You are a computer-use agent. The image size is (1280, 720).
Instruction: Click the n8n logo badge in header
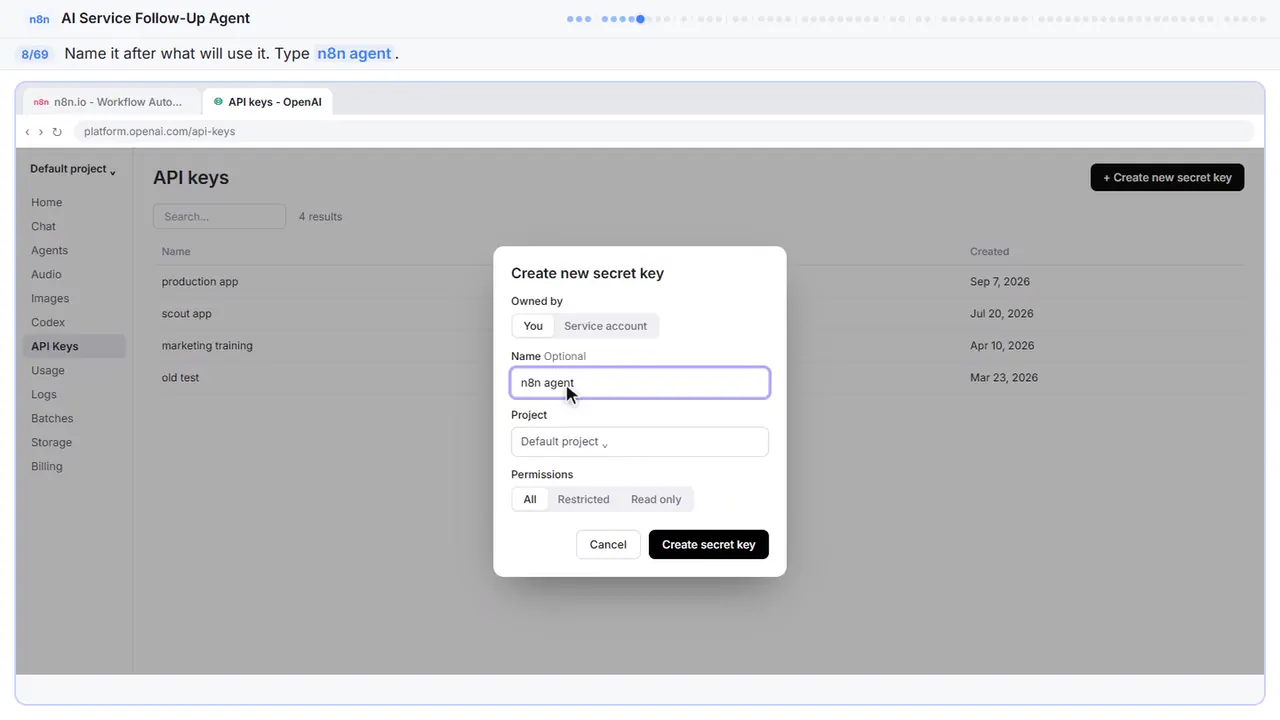(x=39, y=19)
